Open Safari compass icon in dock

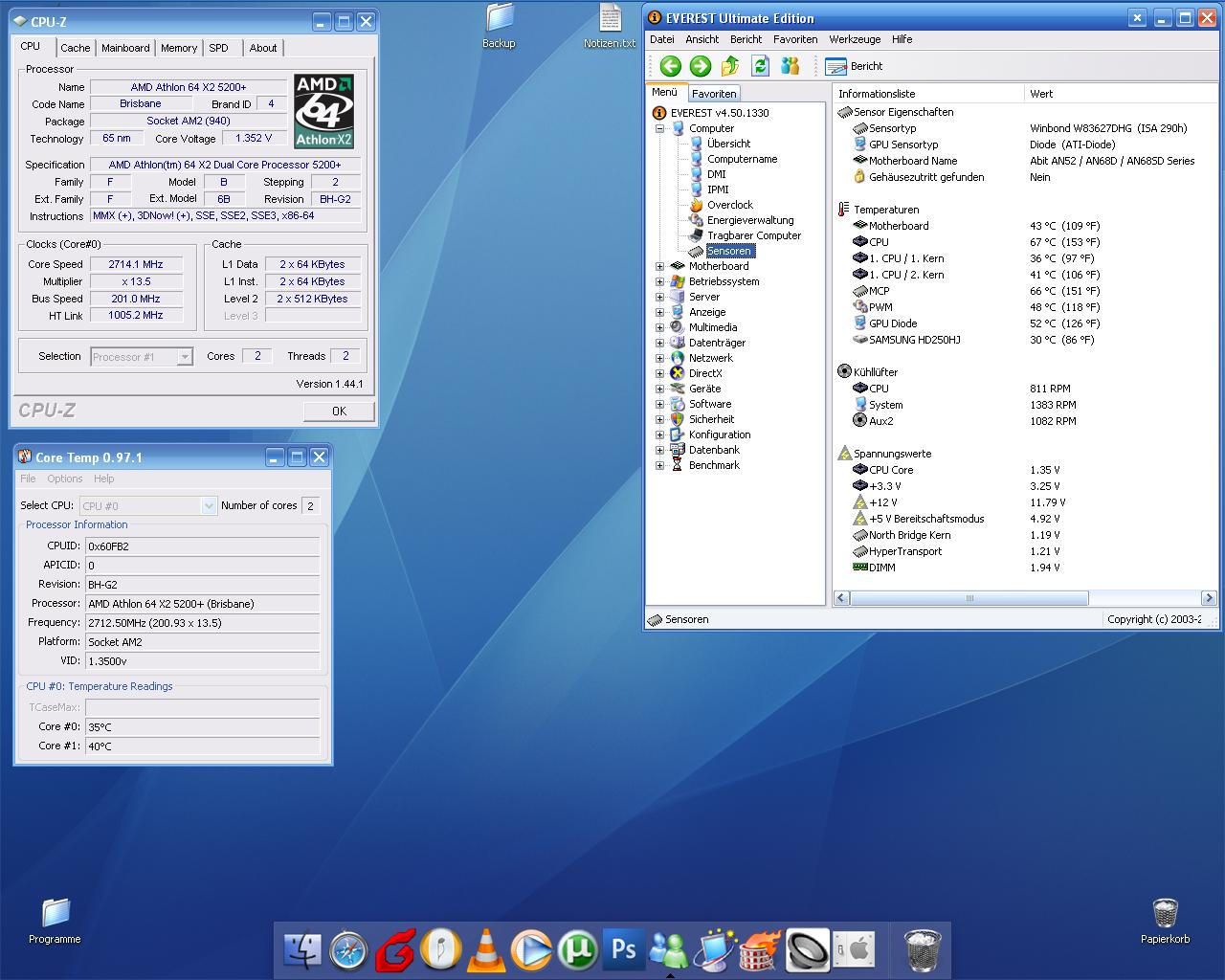point(348,949)
